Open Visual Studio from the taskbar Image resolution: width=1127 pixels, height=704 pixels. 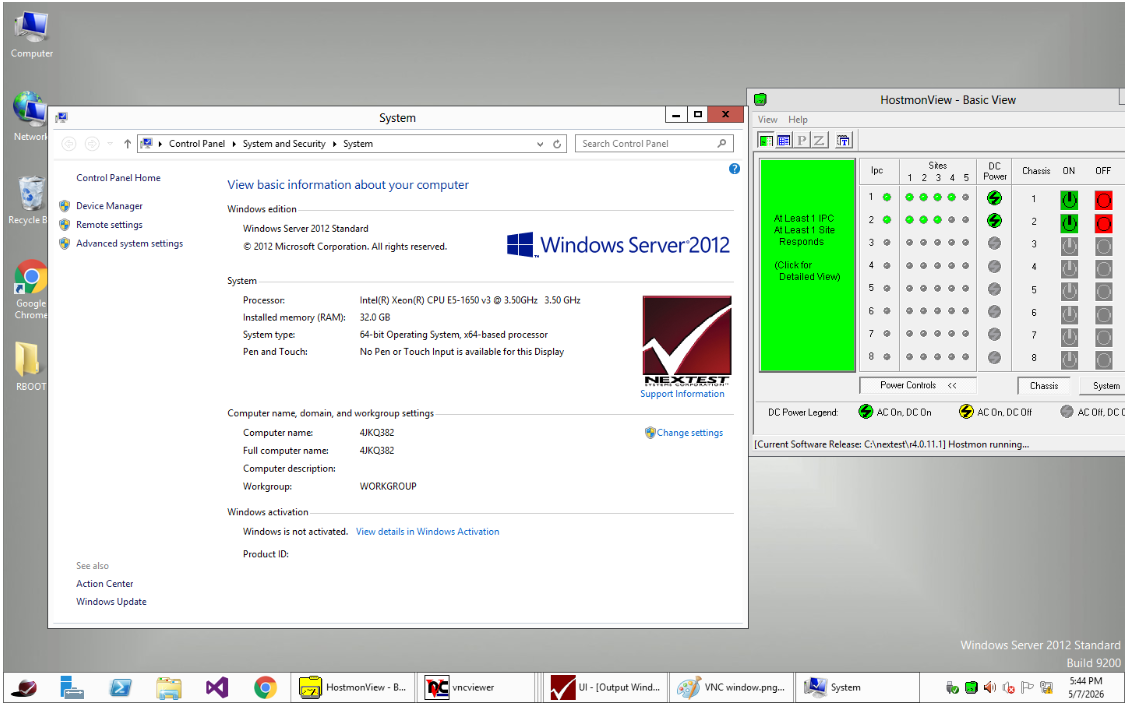(216, 688)
